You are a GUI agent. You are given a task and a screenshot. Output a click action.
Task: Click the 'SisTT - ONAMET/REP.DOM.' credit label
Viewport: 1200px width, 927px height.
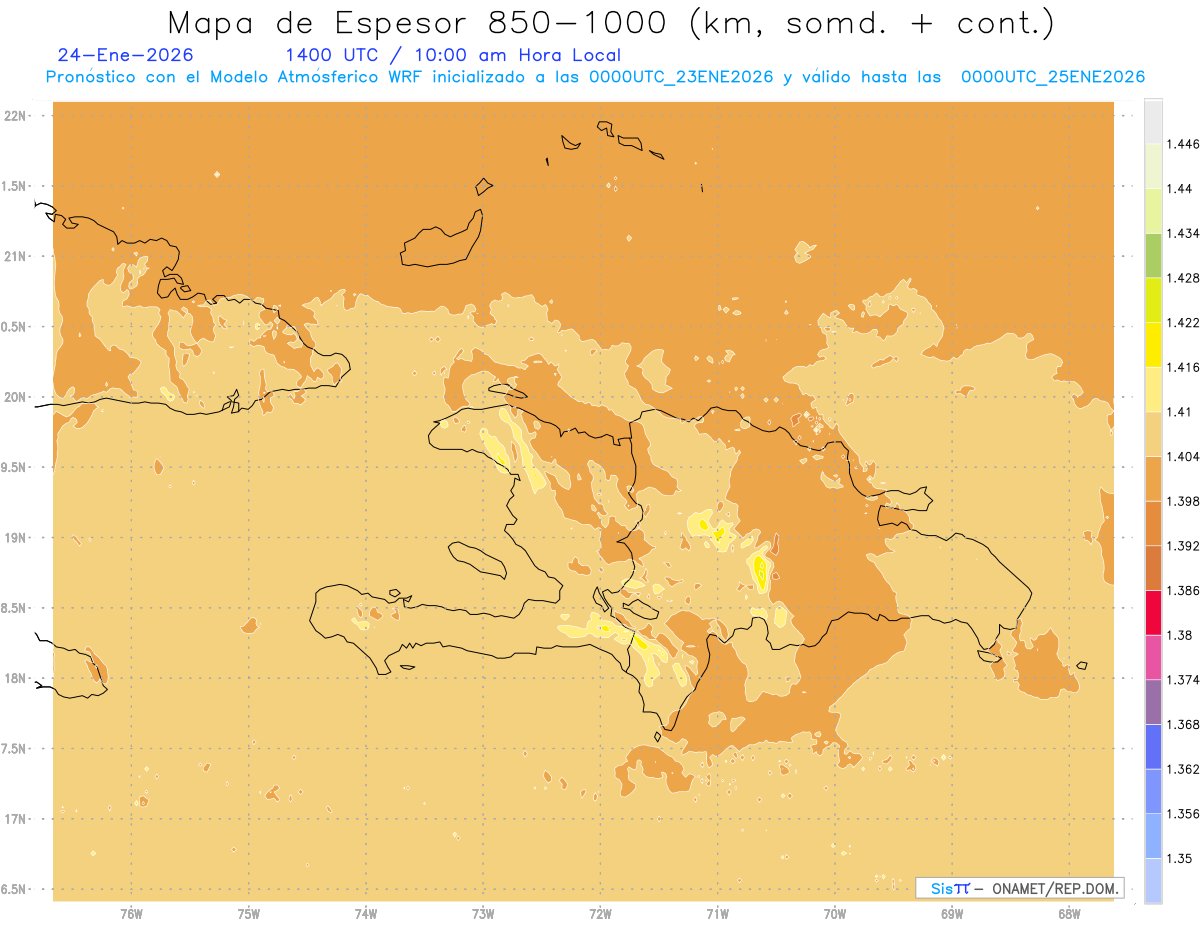pyautogui.click(x=1019, y=888)
